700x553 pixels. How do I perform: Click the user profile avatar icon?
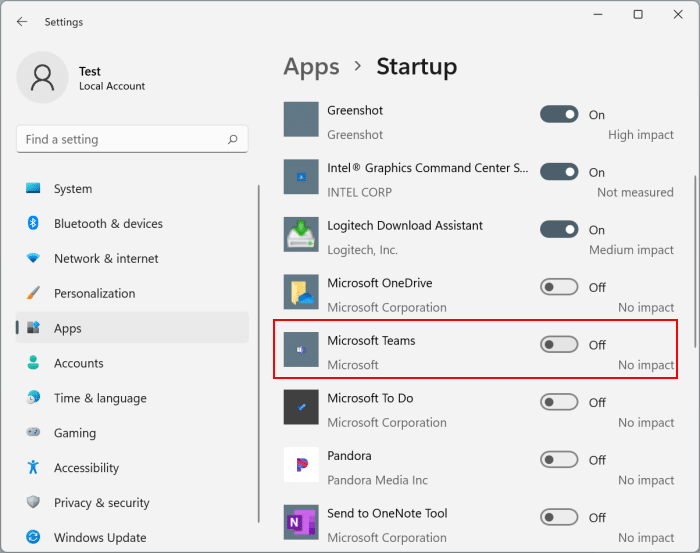click(42, 77)
